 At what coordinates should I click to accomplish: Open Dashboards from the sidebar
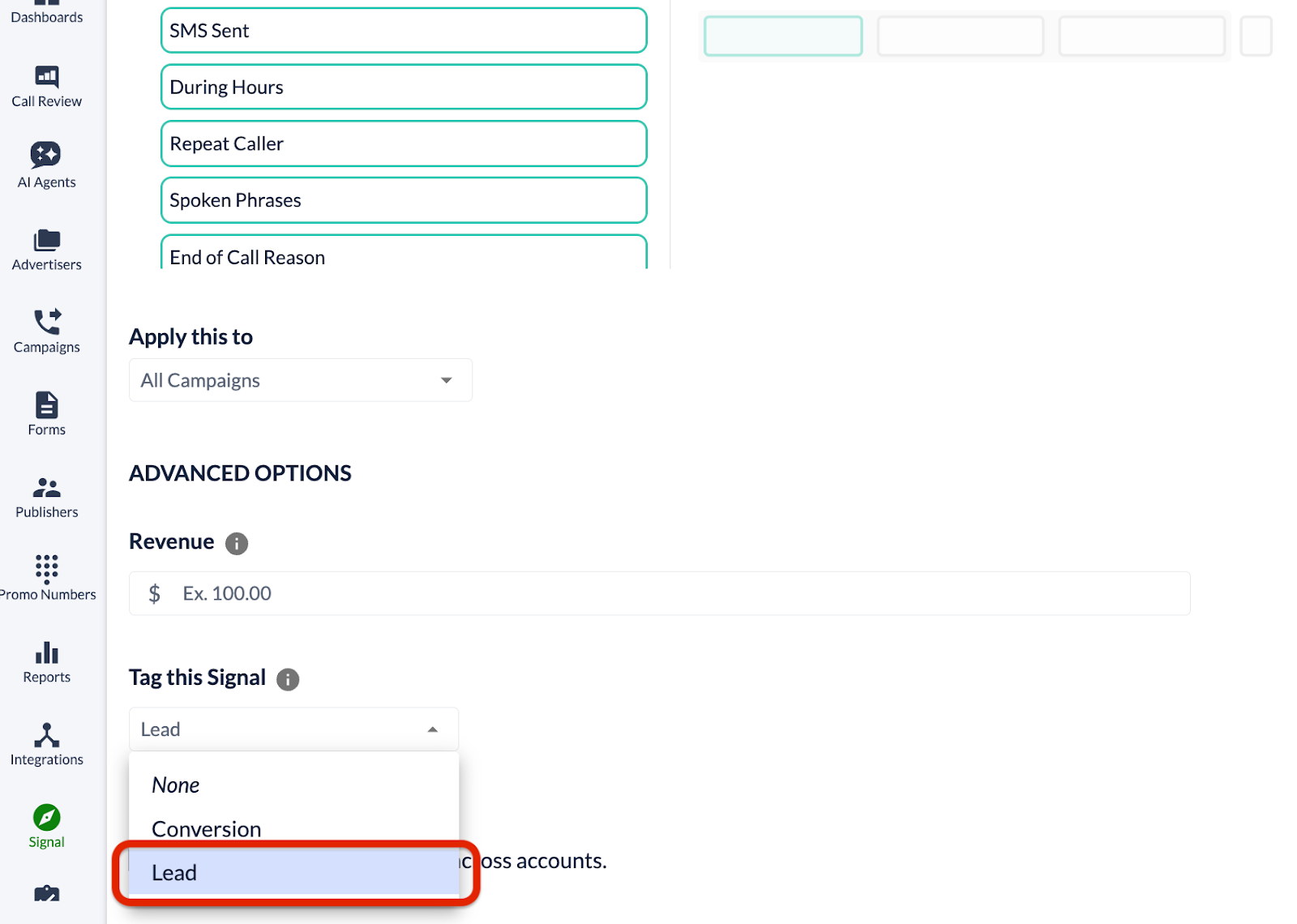(x=47, y=13)
